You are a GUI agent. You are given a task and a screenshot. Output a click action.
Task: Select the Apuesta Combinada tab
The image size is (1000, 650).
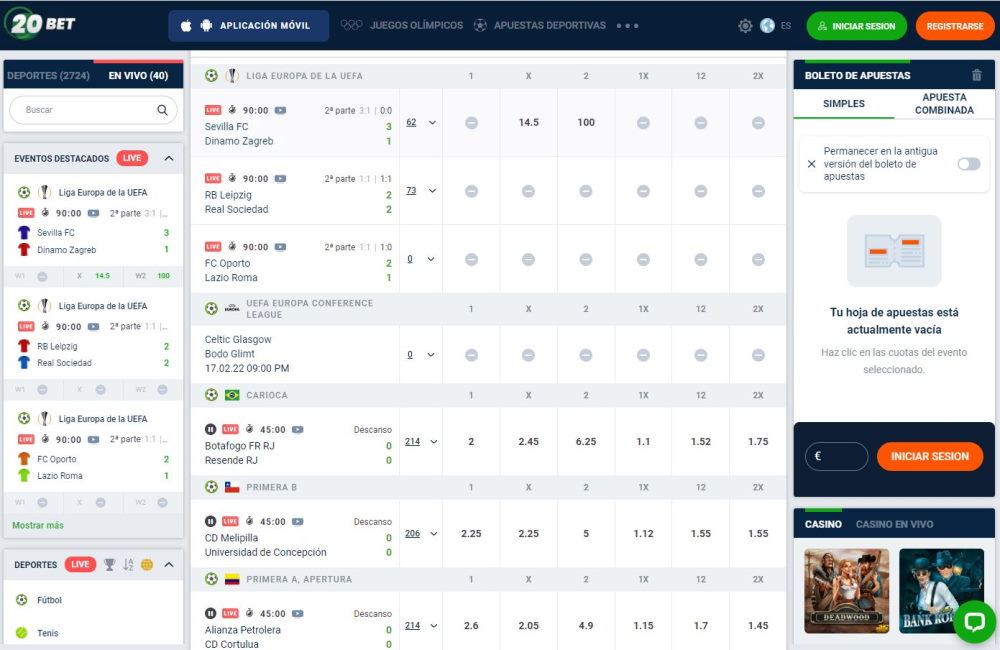[945, 103]
